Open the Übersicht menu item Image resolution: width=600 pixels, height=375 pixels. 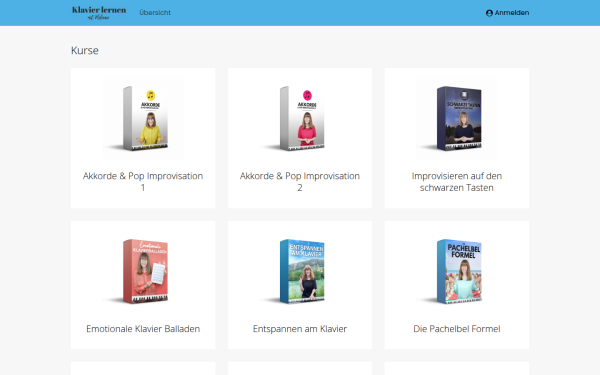(x=155, y=13)
